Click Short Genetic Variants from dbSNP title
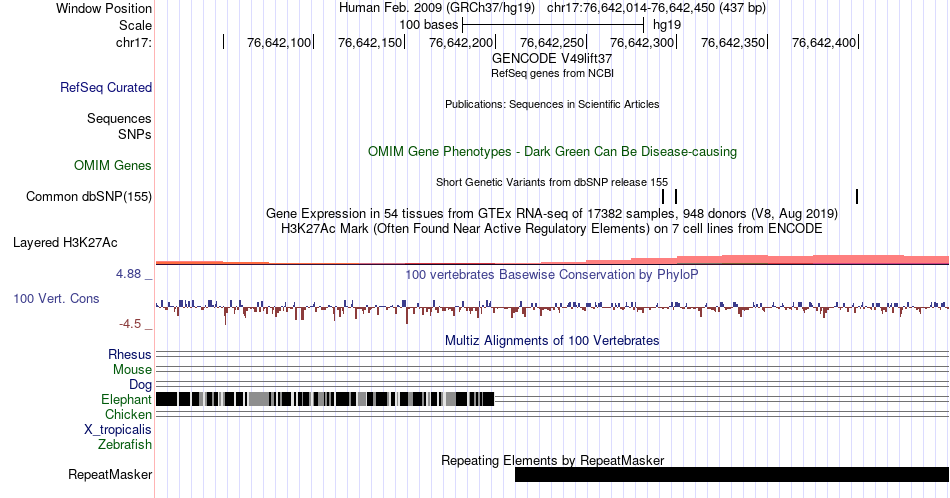The width and height of the screenshot is (950, 498). point(552,182)
